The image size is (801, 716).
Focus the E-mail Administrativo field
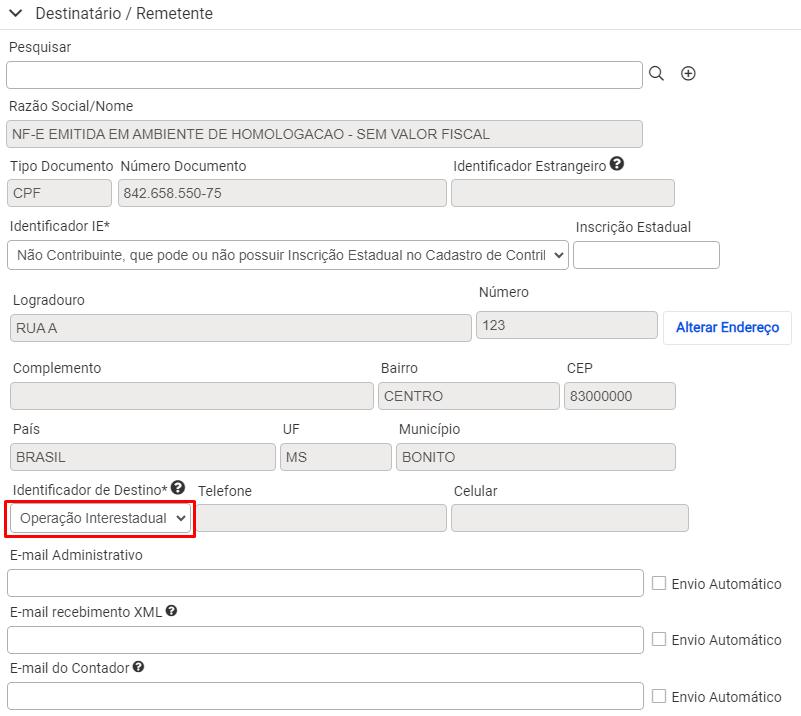pyautogui.click(x=325, y=583)
